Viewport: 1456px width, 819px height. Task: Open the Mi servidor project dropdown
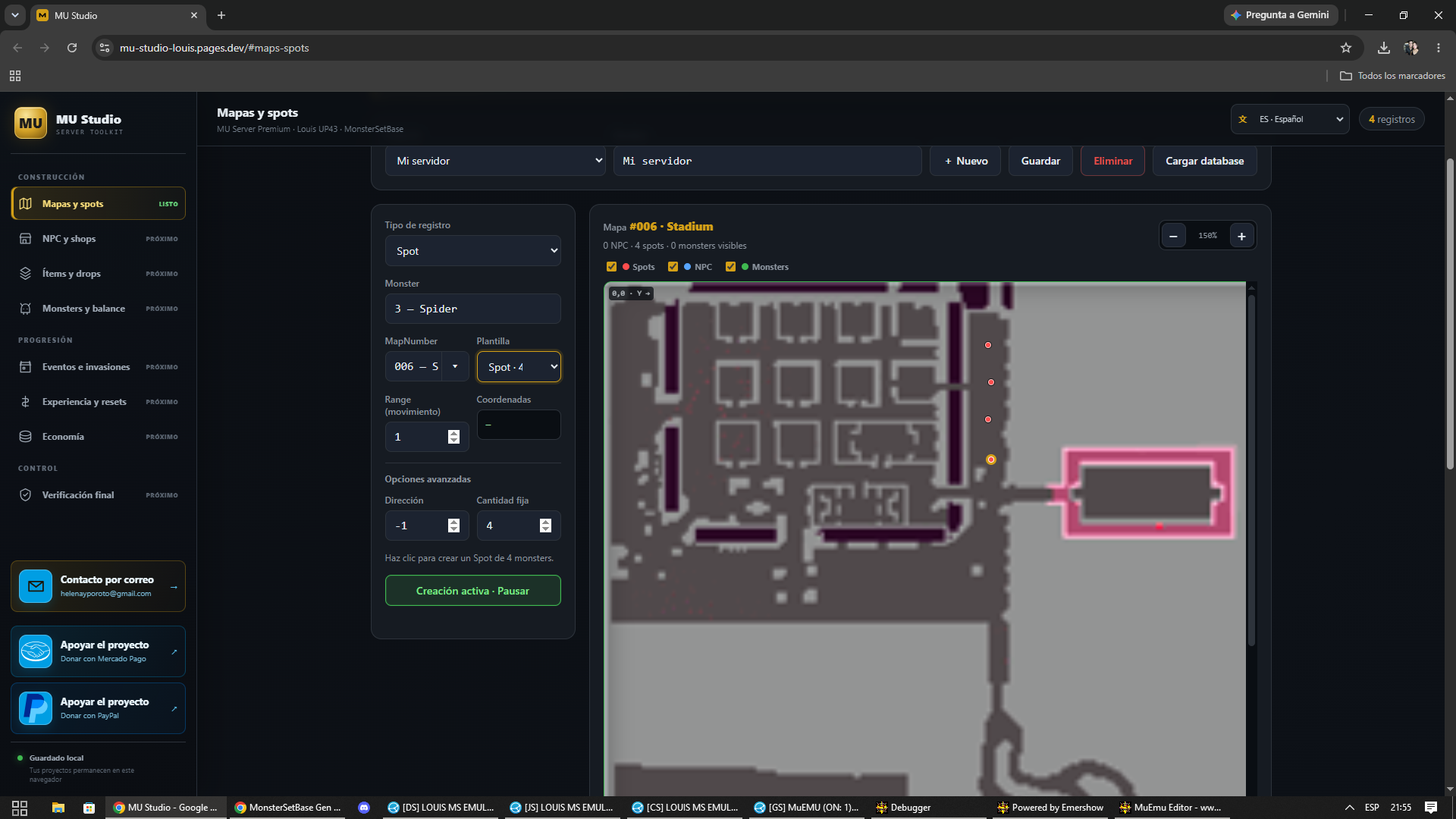pyautogui.click(x=495, y=161)
